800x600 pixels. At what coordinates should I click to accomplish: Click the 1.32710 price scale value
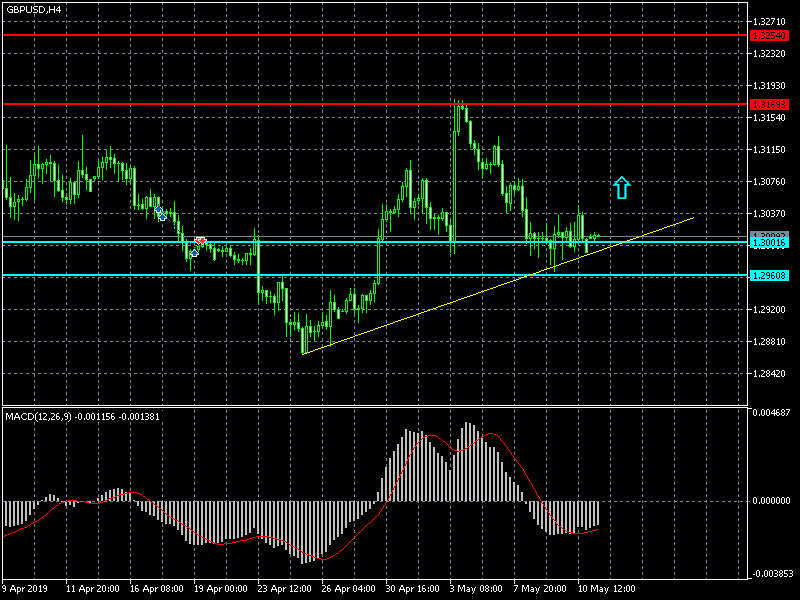[x=768, y=21]
